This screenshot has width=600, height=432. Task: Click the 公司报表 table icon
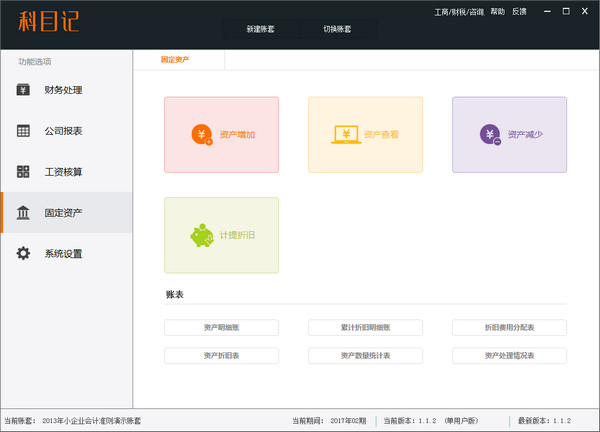(23, 131)
